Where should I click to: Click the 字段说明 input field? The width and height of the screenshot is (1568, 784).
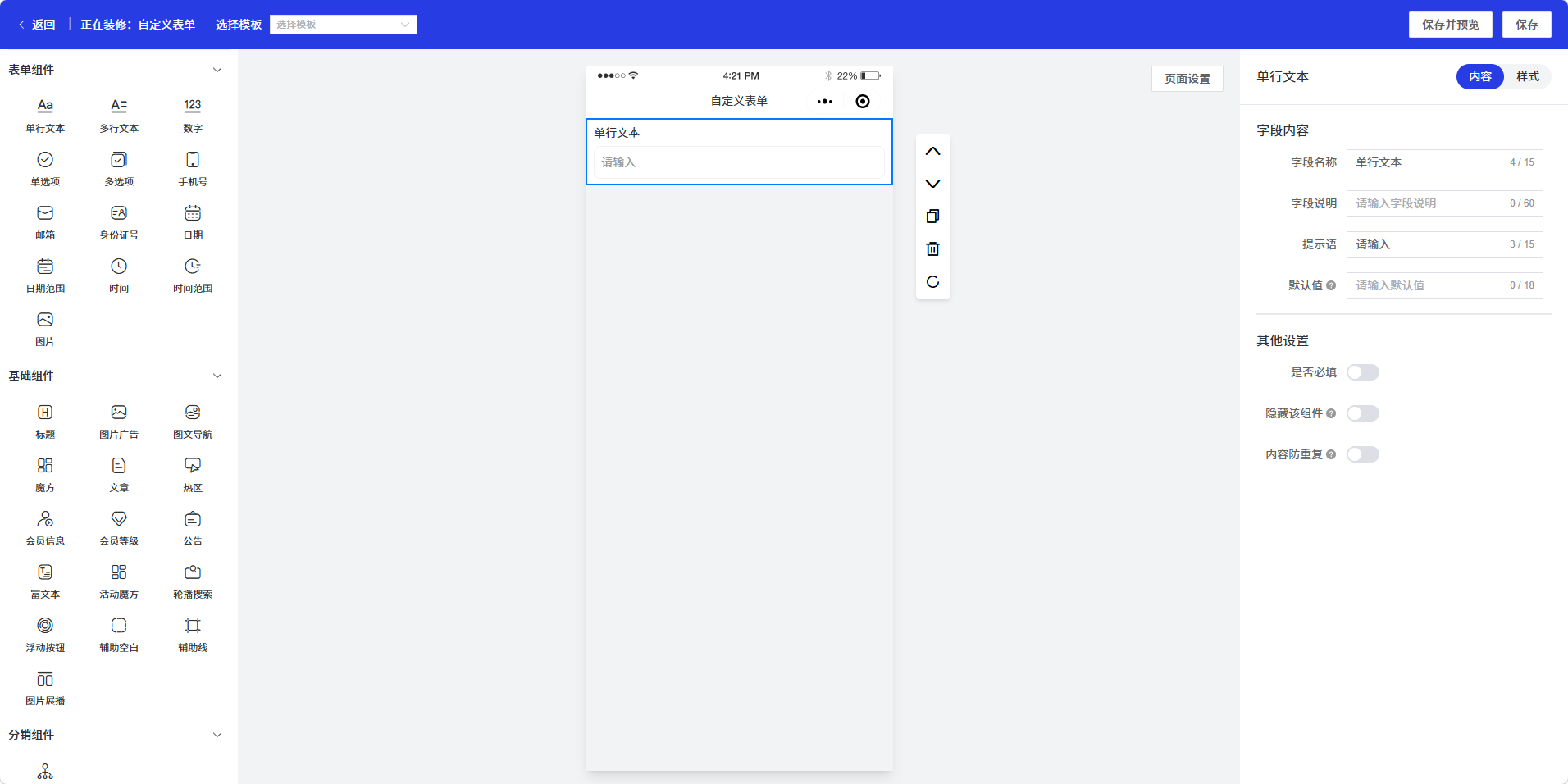tap(1427, 203)
